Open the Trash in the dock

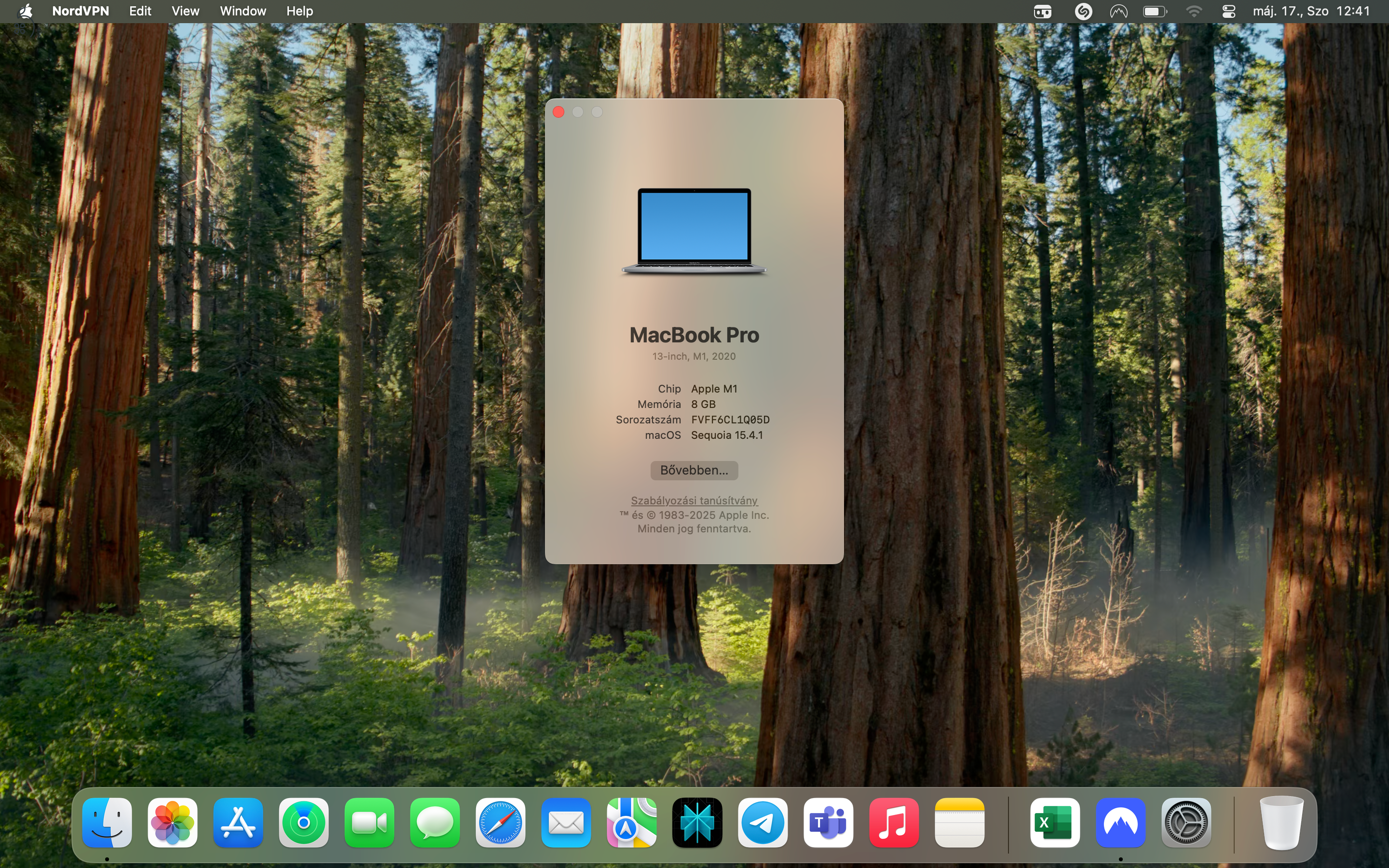[x=1281, y=822]
